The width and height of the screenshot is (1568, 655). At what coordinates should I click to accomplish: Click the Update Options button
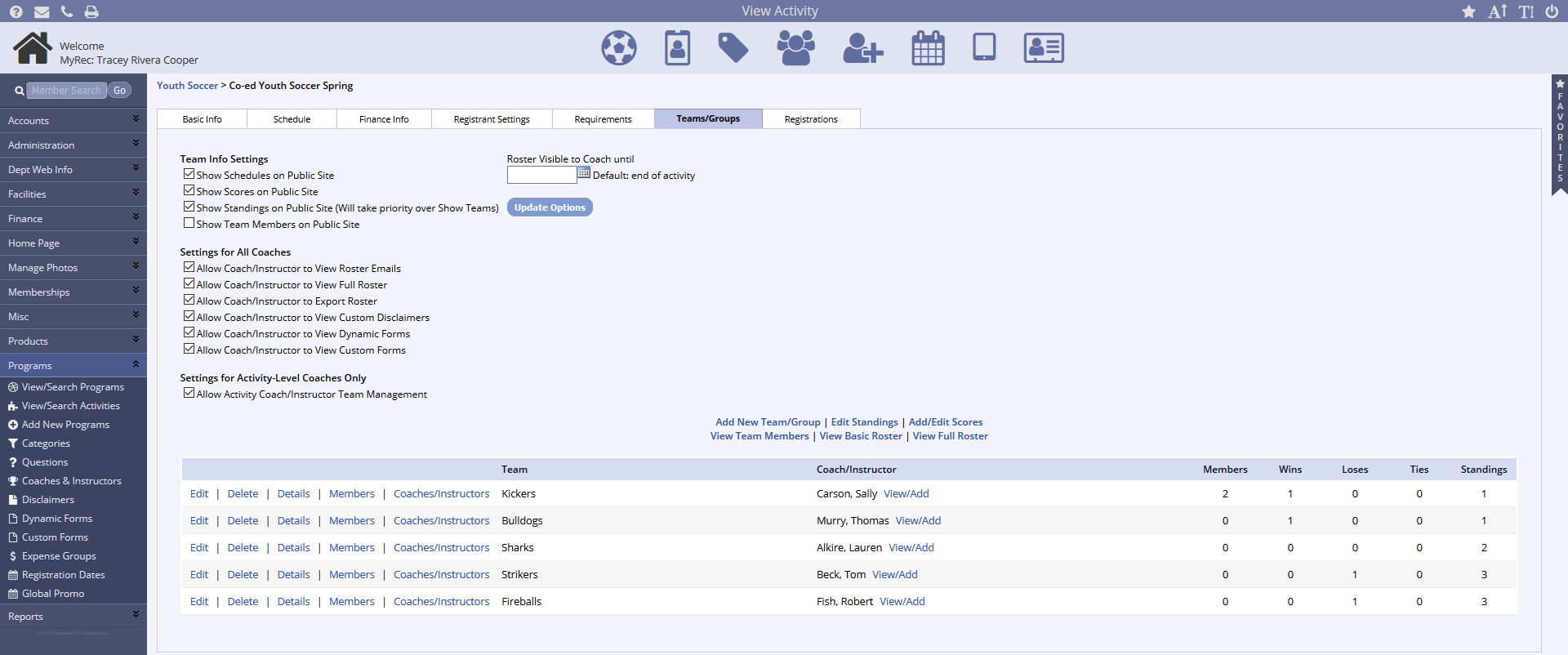tap(550, 207)
